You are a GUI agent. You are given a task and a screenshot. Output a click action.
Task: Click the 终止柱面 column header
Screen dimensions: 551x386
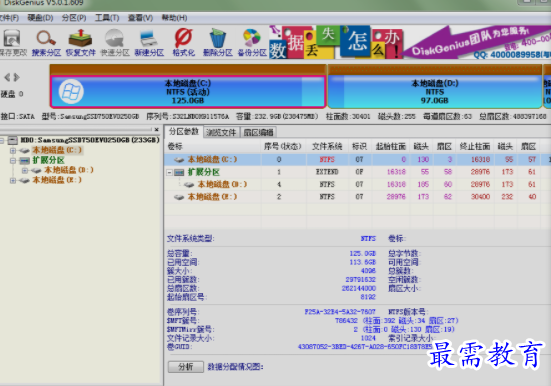(x=475, y=146)
